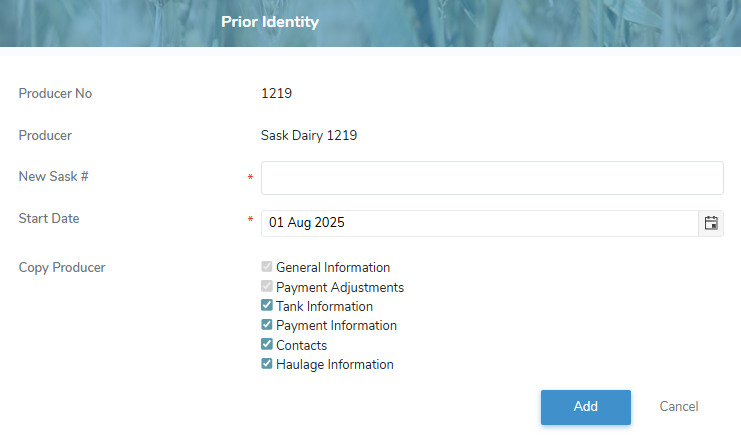Toggle the Payment Adjustments checkbox

267,287
